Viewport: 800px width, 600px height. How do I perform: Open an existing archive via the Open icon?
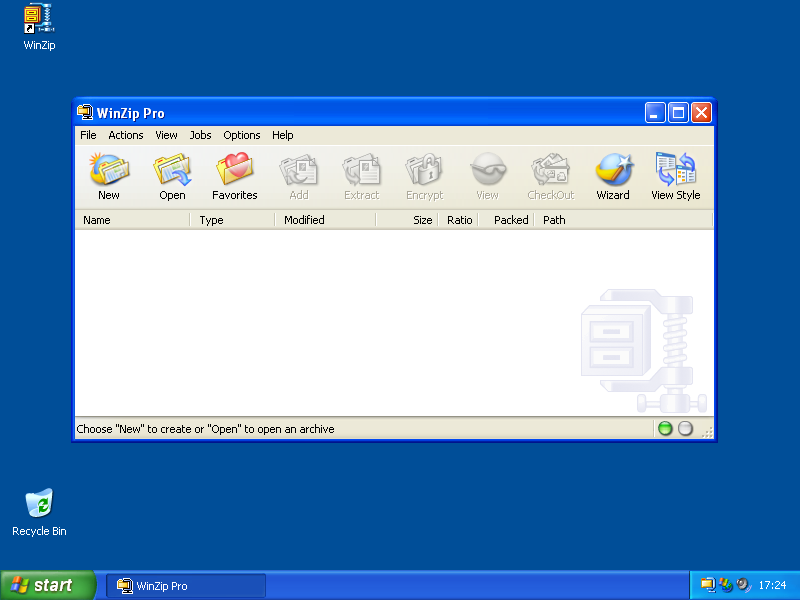tap(172, 174)
